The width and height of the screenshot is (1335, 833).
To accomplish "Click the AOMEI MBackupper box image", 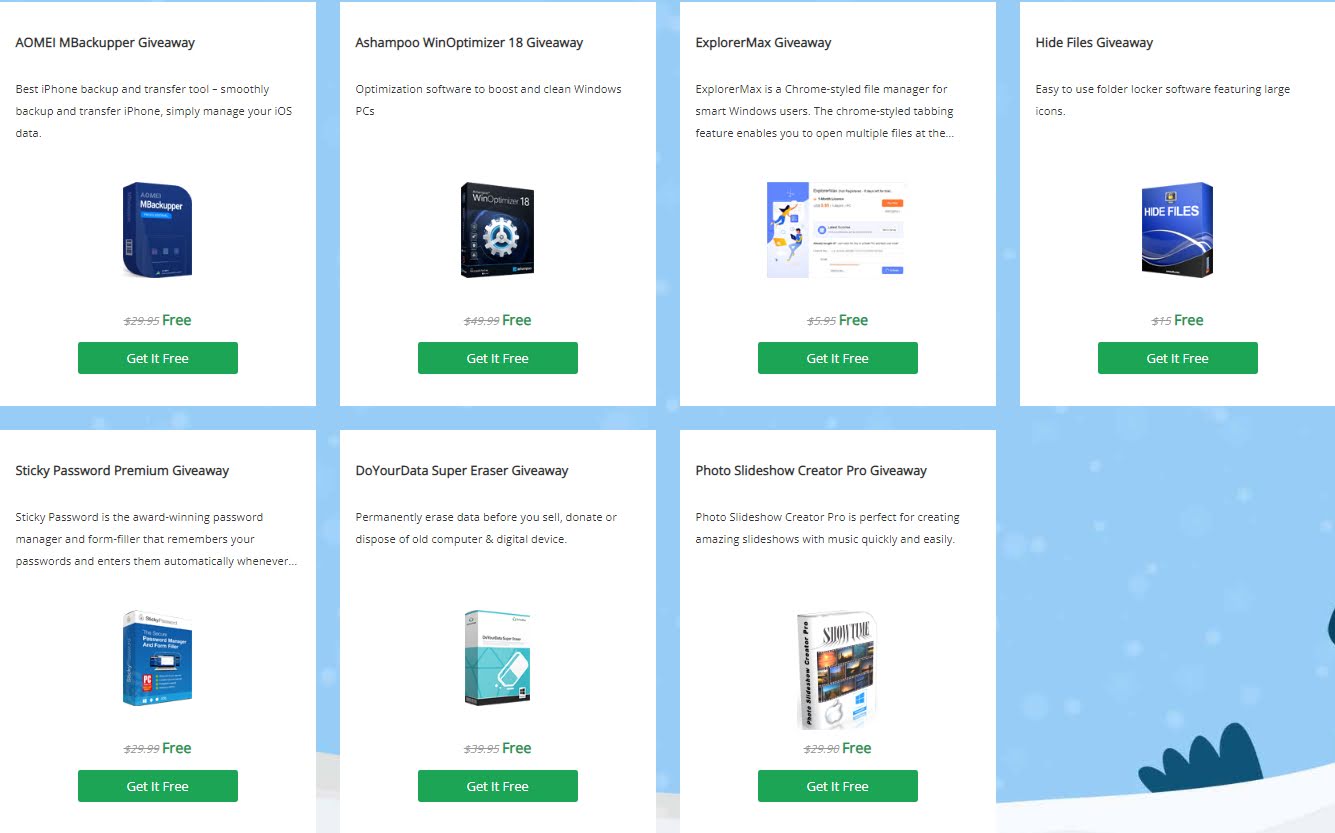I will click(157, 230).
